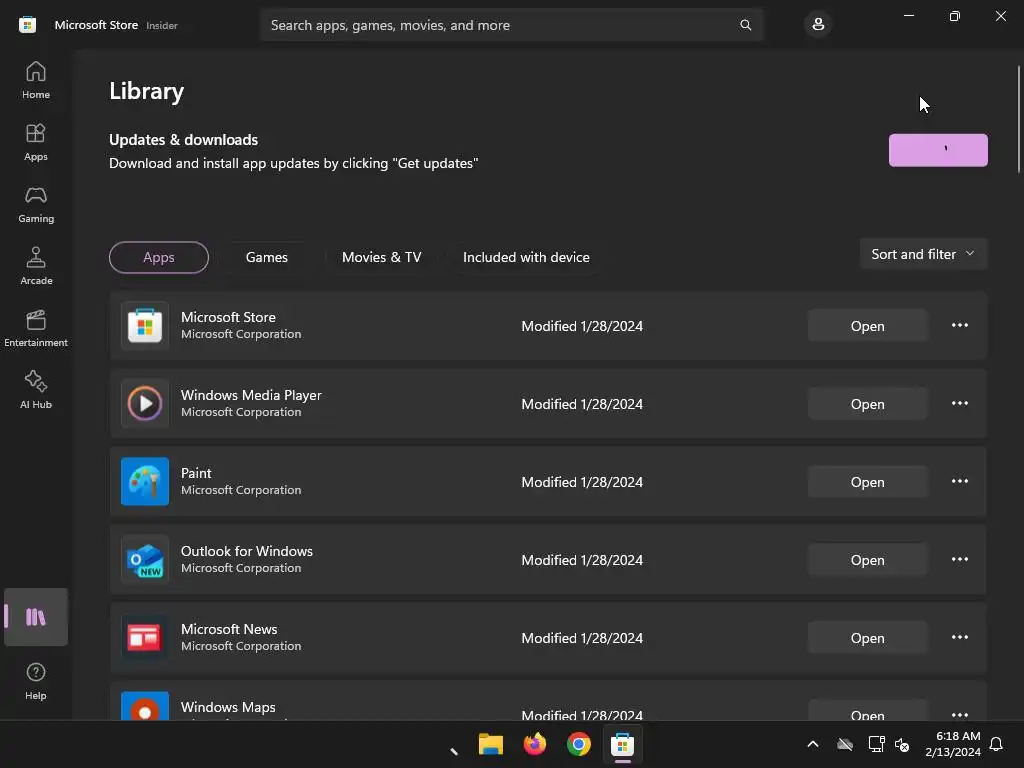Open Windows Media Player
The height and width of the screenshot is (768, 1024).
[x=867, y=404]
